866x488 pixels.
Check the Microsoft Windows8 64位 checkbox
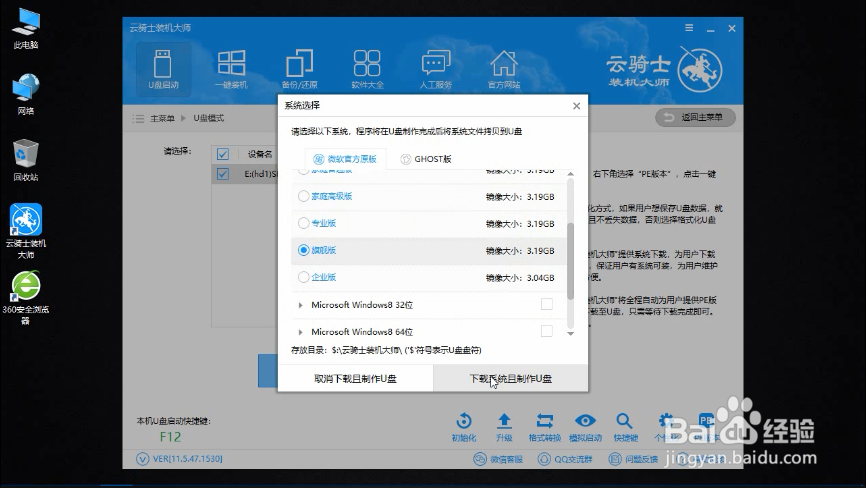(547, 331)
